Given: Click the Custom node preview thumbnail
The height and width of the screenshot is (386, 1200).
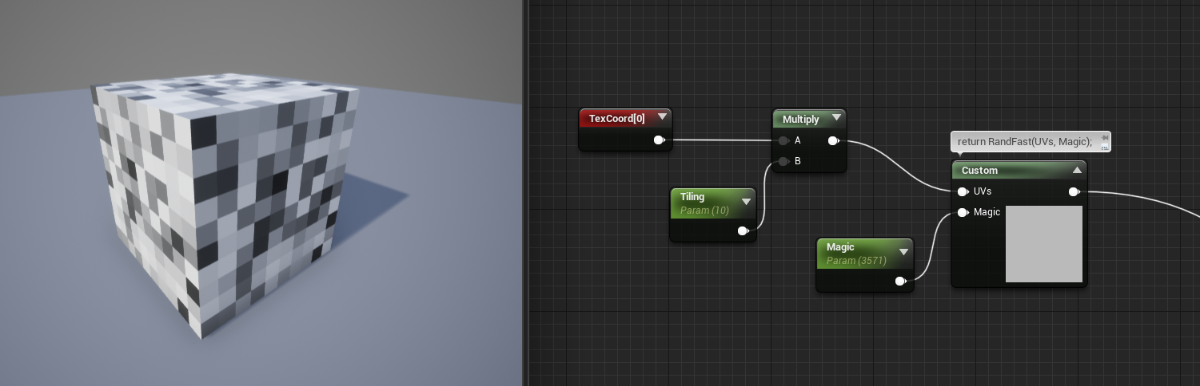Looking at the screenshot, I should coord(1044,244).
